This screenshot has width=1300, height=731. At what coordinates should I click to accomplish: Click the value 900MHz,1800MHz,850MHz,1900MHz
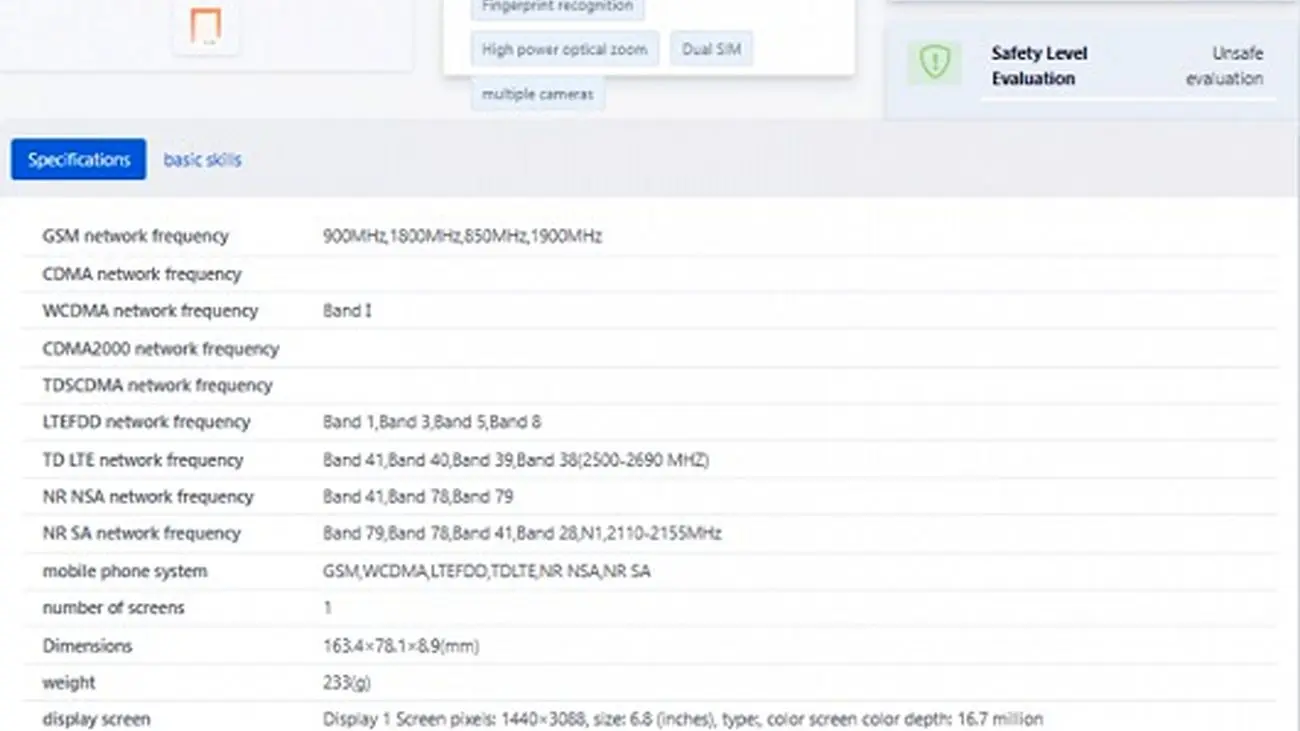click(463, 236)
